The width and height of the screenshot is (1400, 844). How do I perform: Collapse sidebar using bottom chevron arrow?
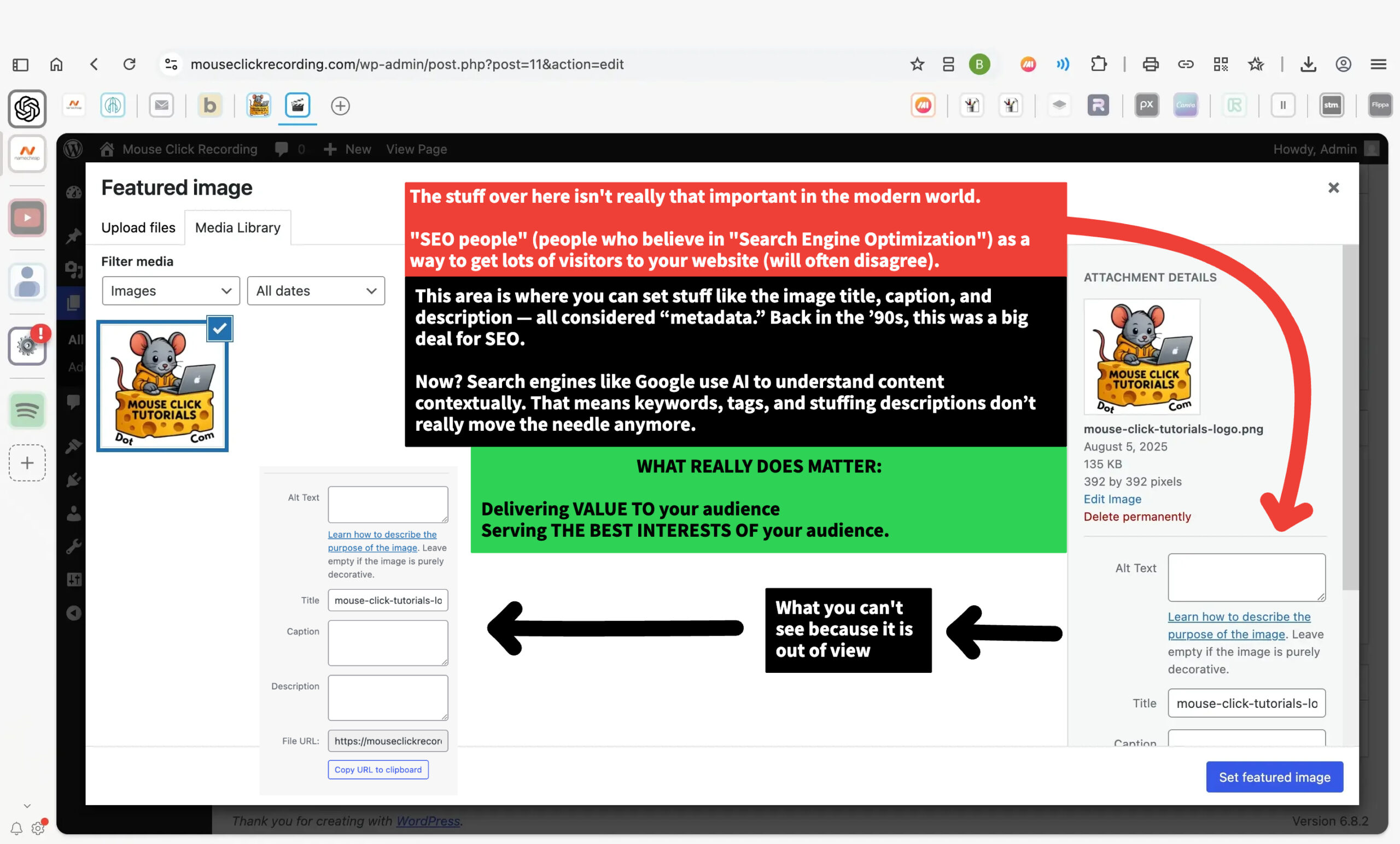pos(27,805)
